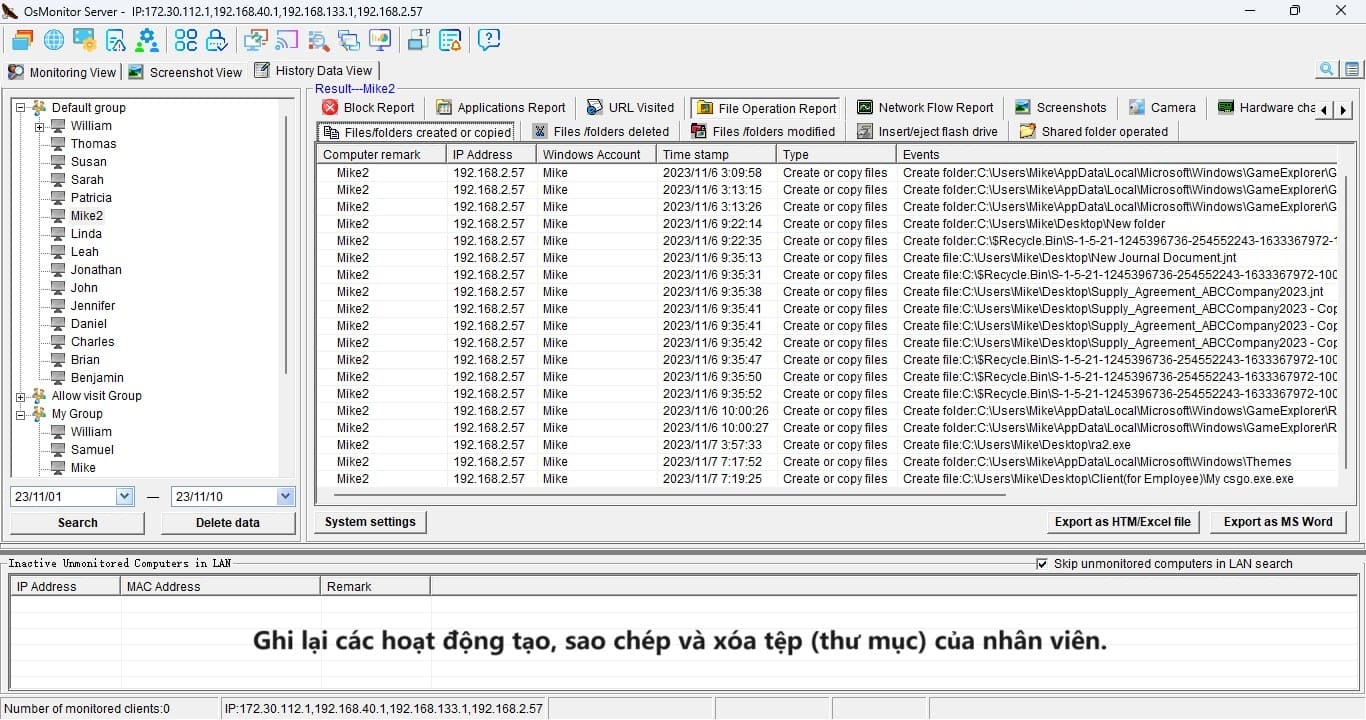This screenshot has width=1366, height=720.
Task: Open System settings
Action: click(370, 522)
